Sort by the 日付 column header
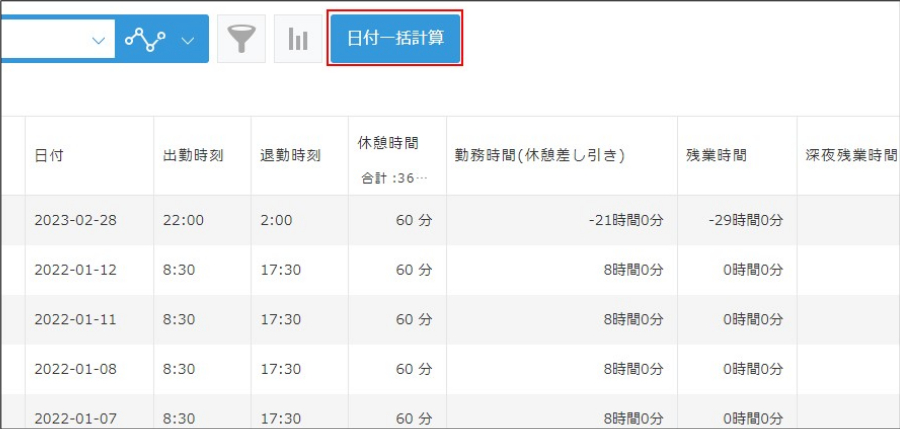This screenshot has height=429, width=900. (x=49, y=156)
